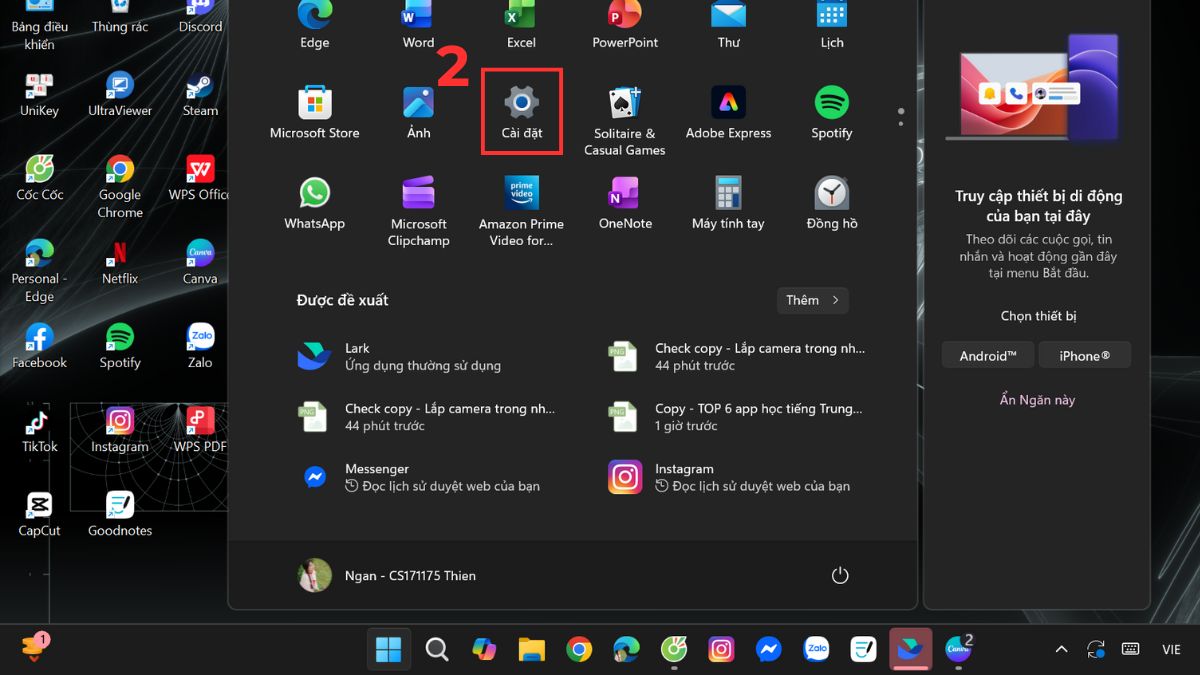Open Discord desktop shortcut
Viewport: 1200px width, 675px height.
pyautogui.click(x=200, y=17)
